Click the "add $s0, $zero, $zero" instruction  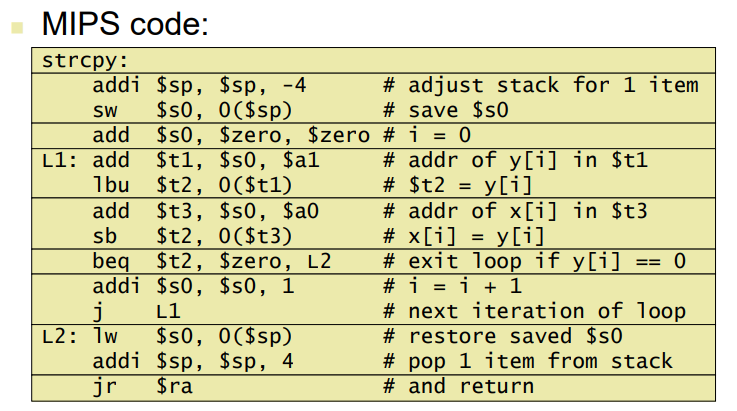[x=230, y=135]
